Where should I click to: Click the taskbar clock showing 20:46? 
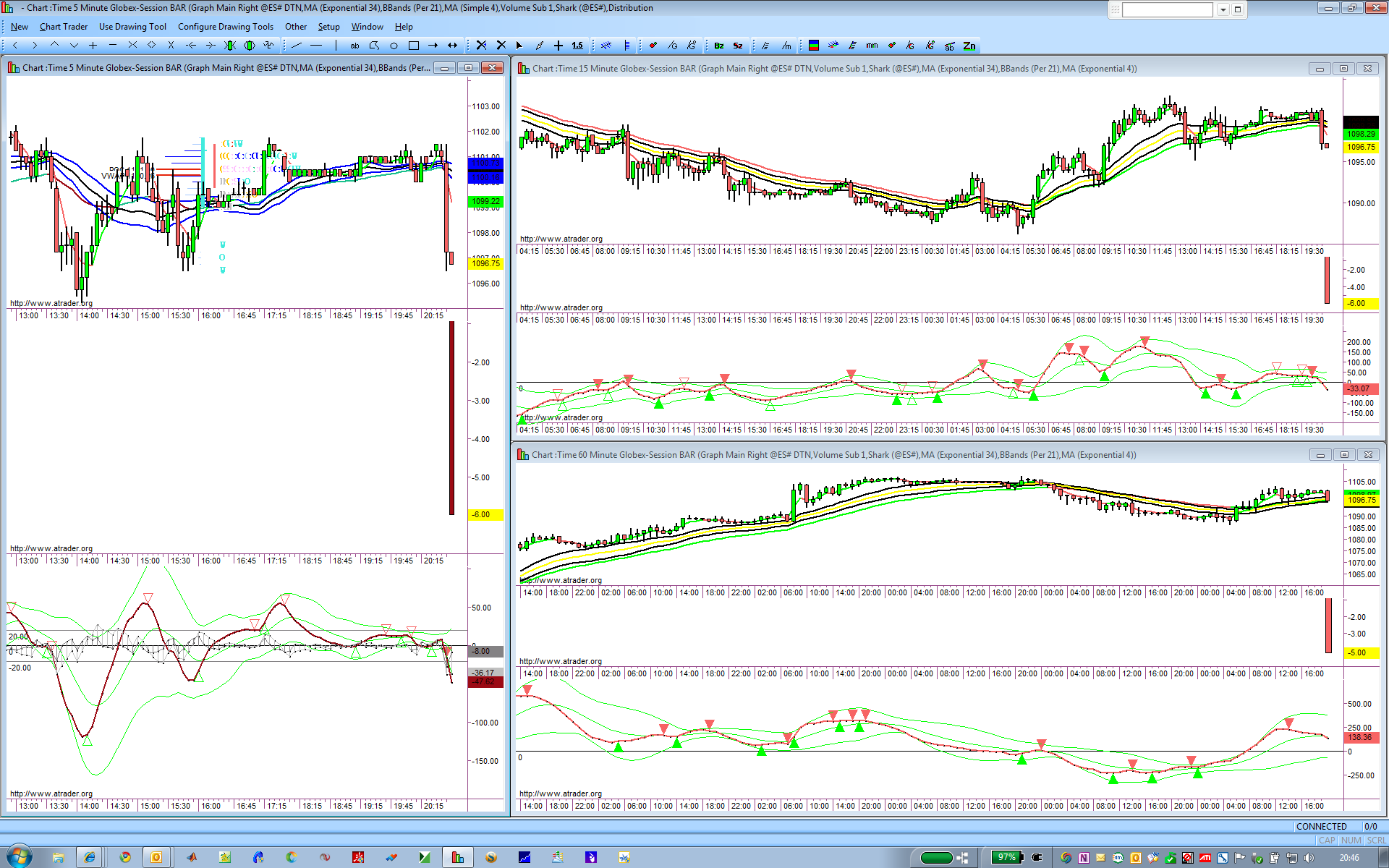[x=1348, y=858]
